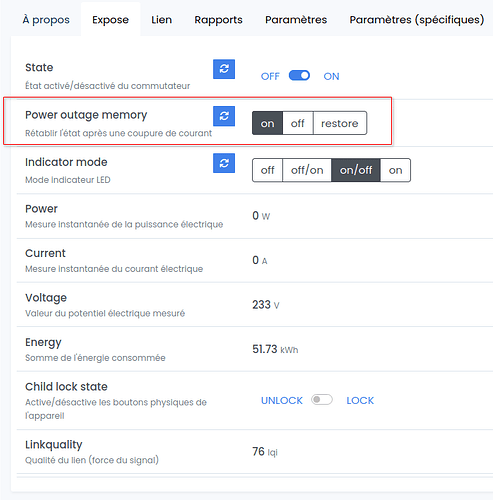The image size is (493, 500).
Task: Refresh the State value
Action: pyautogui.click(x=224, y=69)
